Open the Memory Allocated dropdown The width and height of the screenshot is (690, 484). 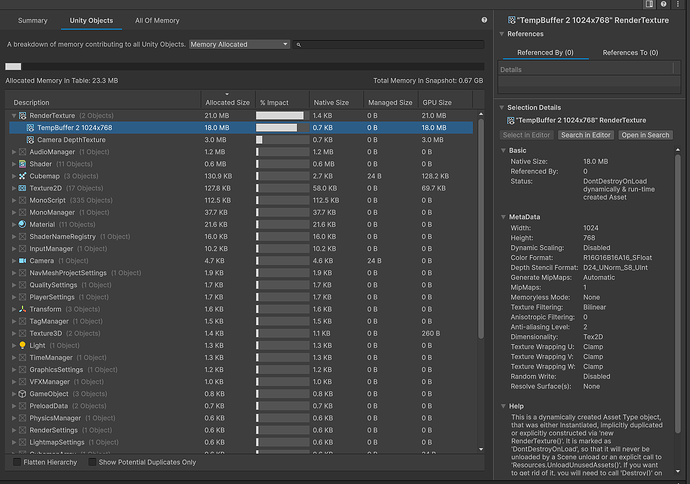239,45
